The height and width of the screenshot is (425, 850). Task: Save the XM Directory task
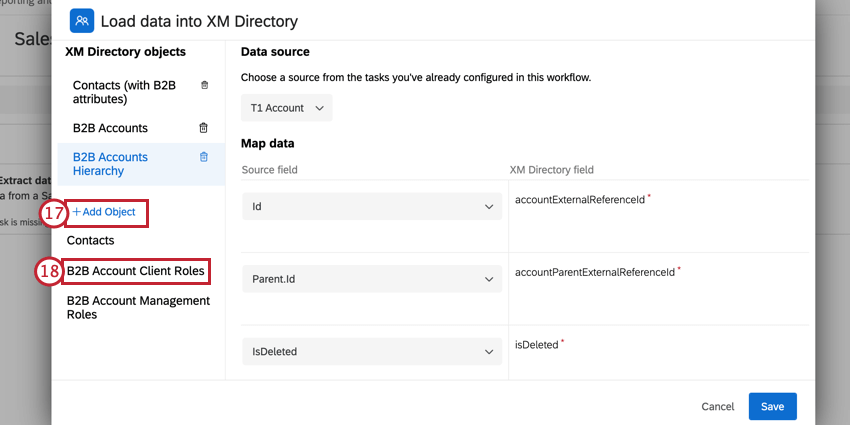coord(772,407)
